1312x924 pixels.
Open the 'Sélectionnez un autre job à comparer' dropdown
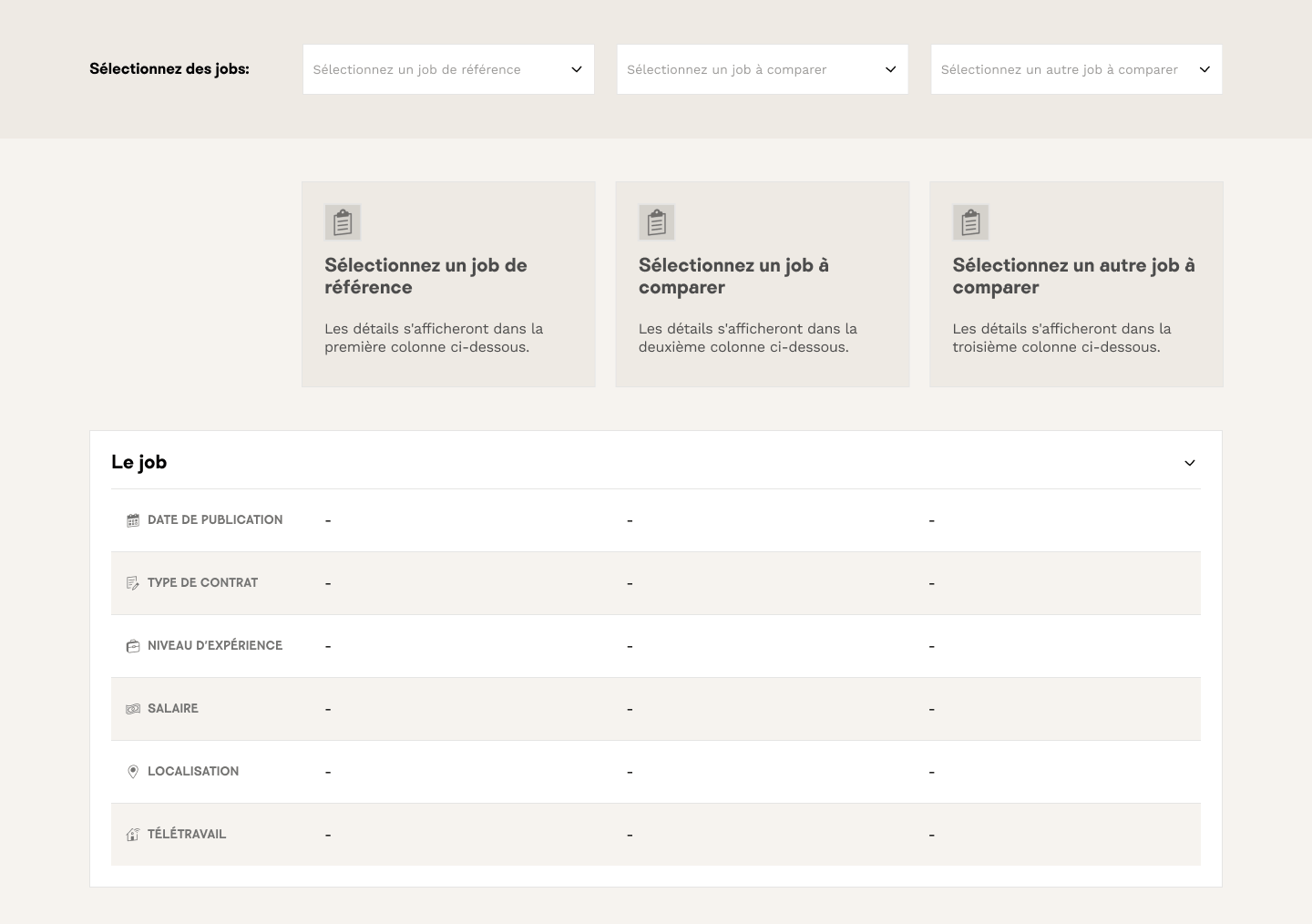click(x=1076, y=69)
